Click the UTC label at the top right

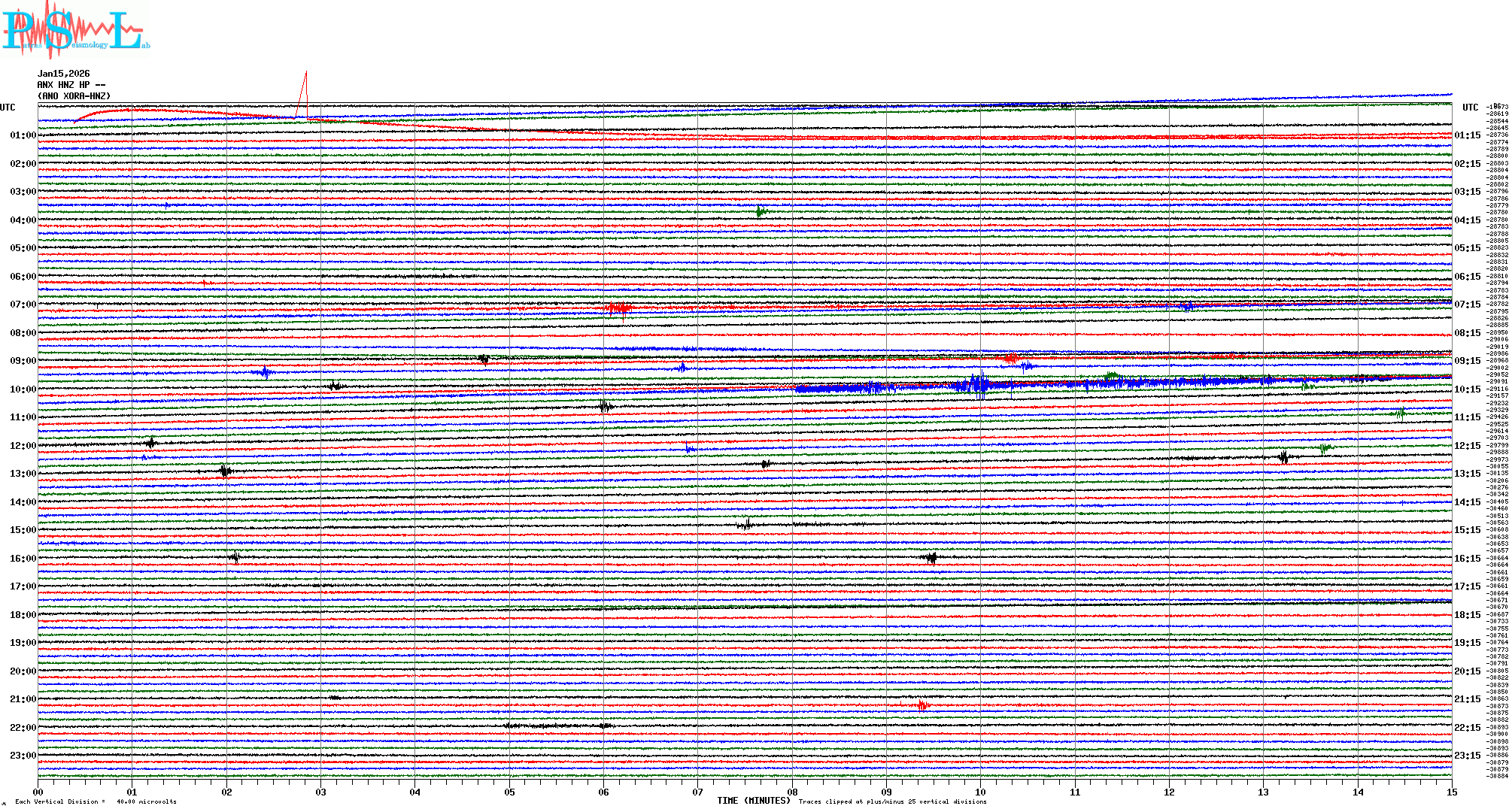click(x=1470, y=108)
